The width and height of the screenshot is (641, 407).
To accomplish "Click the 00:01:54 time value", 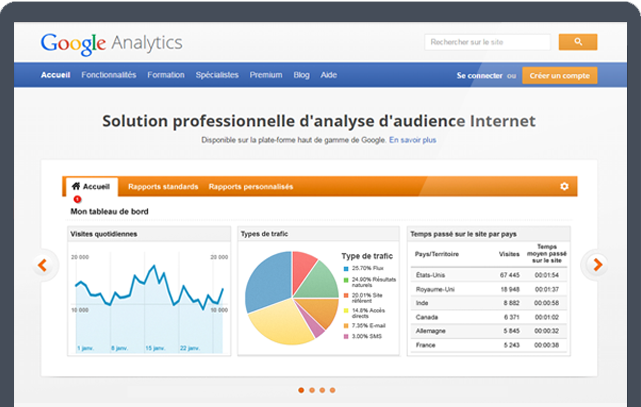I will coord(547,275).
